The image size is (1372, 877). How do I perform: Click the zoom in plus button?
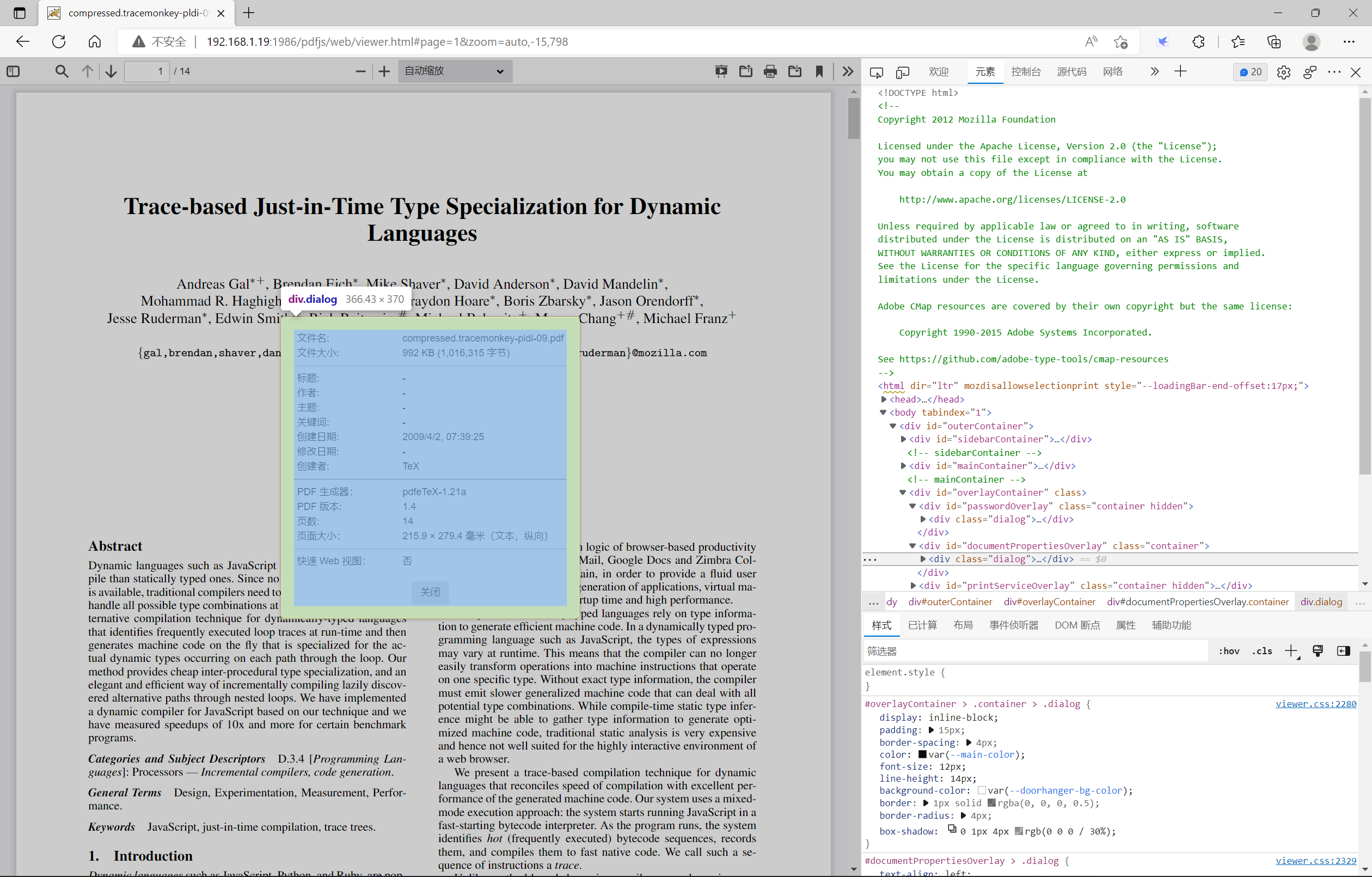tap(384, 71)
